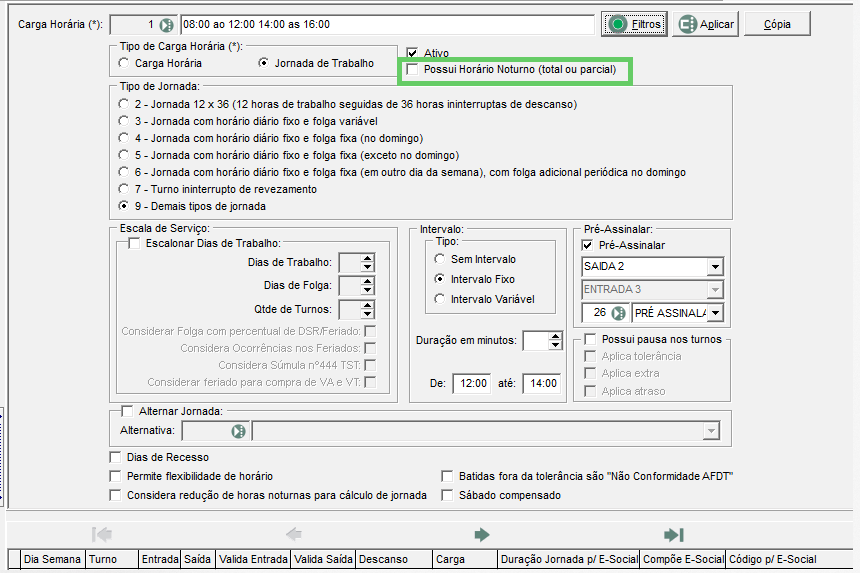860x573 pixels.
Task: Go to previous record arrow
Action: coord(293,534)
